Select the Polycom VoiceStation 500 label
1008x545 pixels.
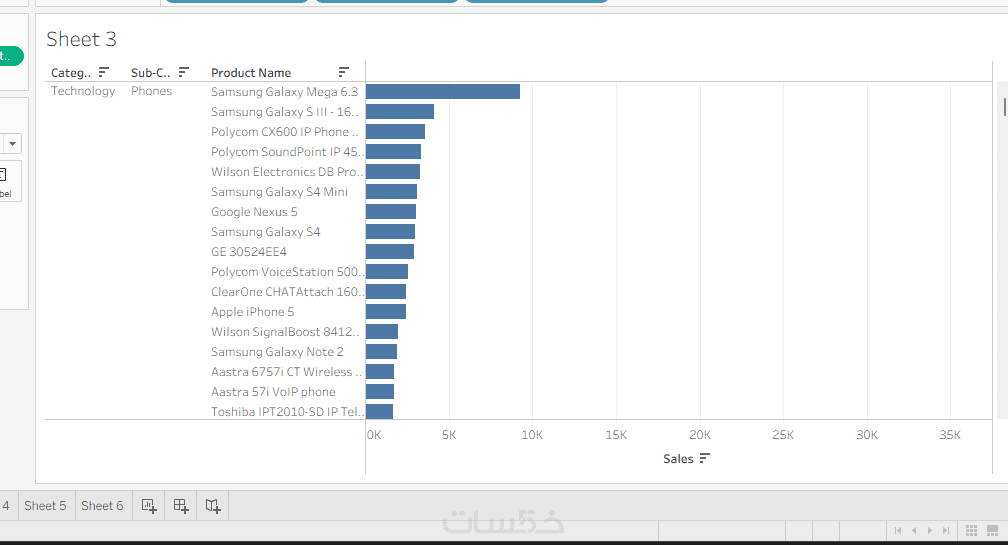click(x=287, y=271)
